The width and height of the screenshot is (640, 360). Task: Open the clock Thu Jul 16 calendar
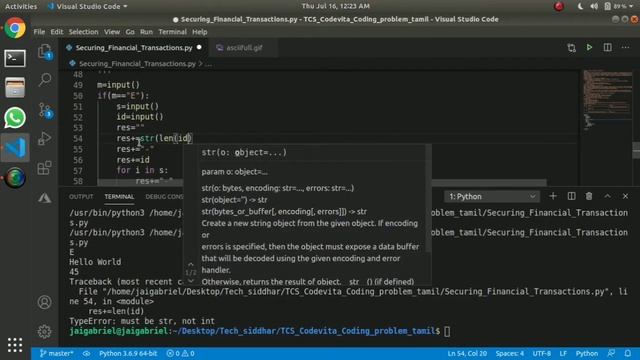(336, 6)
